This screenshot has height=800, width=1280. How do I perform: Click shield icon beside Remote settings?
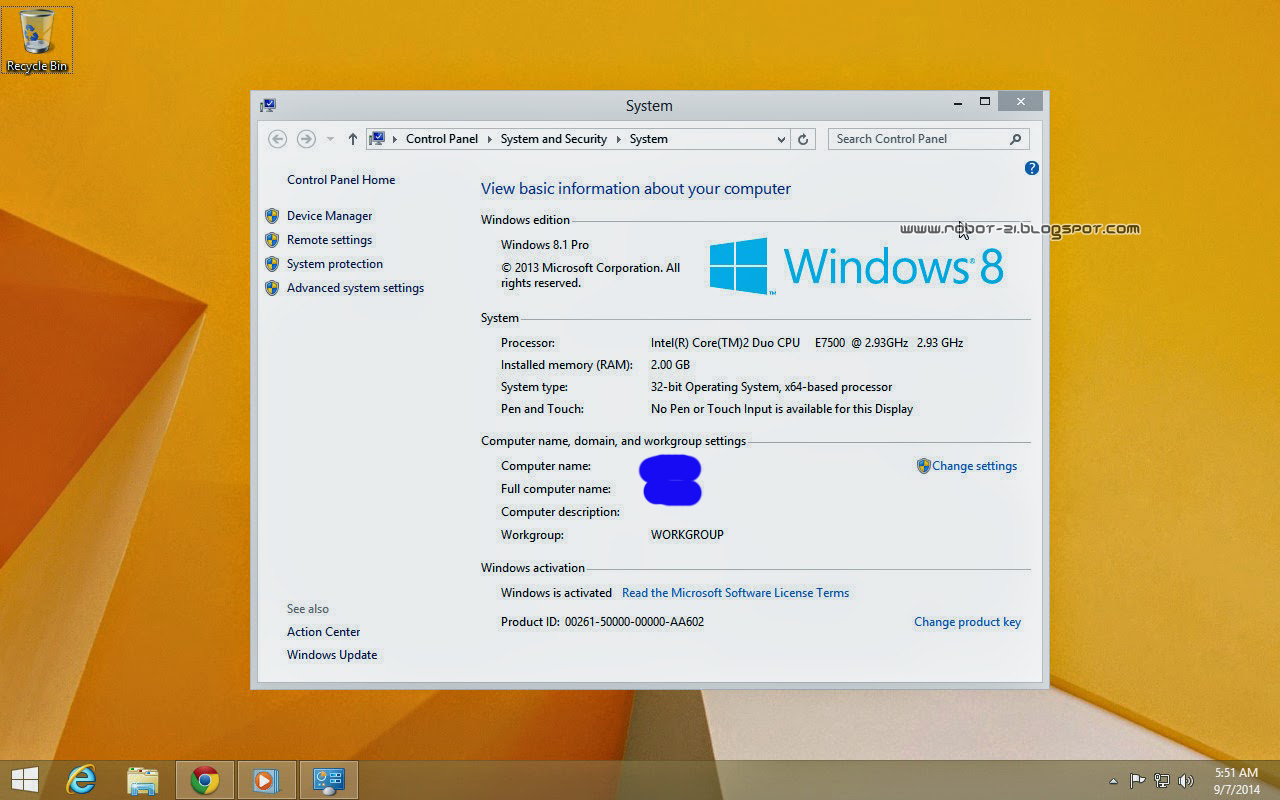pyautogui.click(x=272, y=240)
